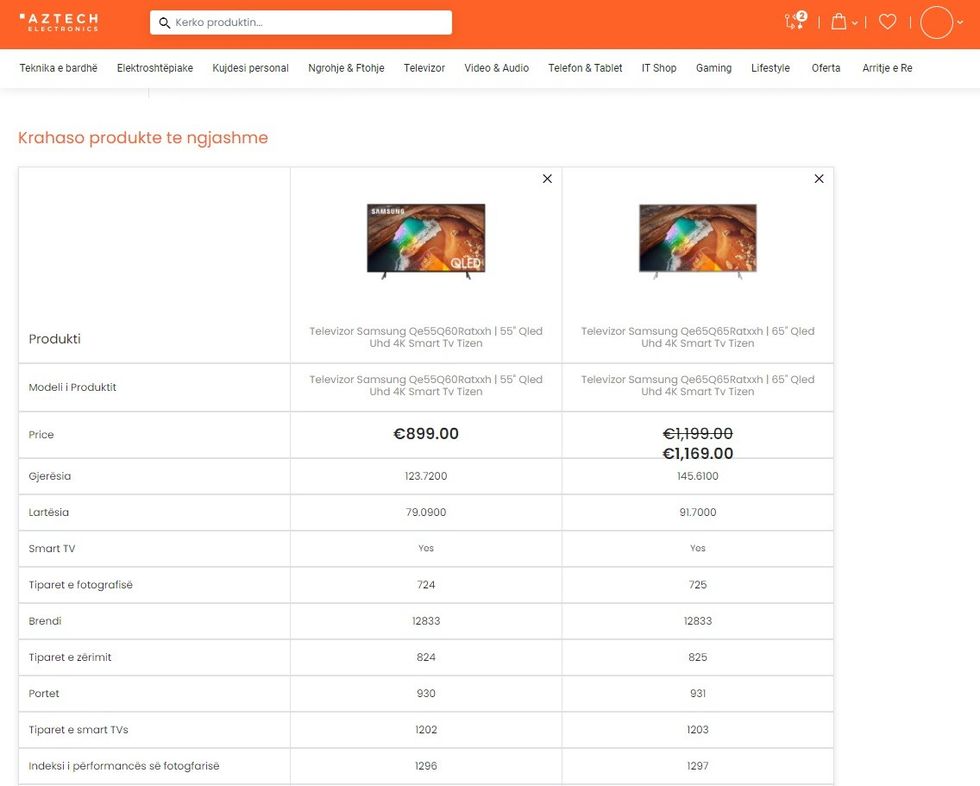This screenshot has width=980, height=786.
Task: Open the shopping bag cart icon
Action: [839, 22]
